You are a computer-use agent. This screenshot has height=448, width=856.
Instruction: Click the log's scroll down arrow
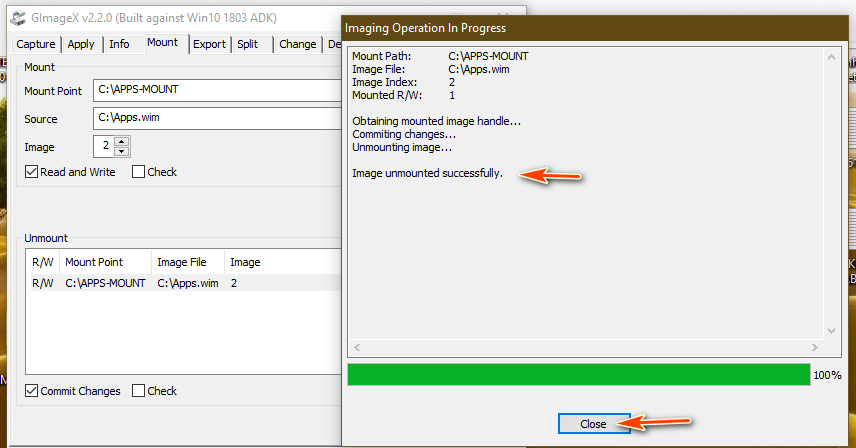pos(831,331)
